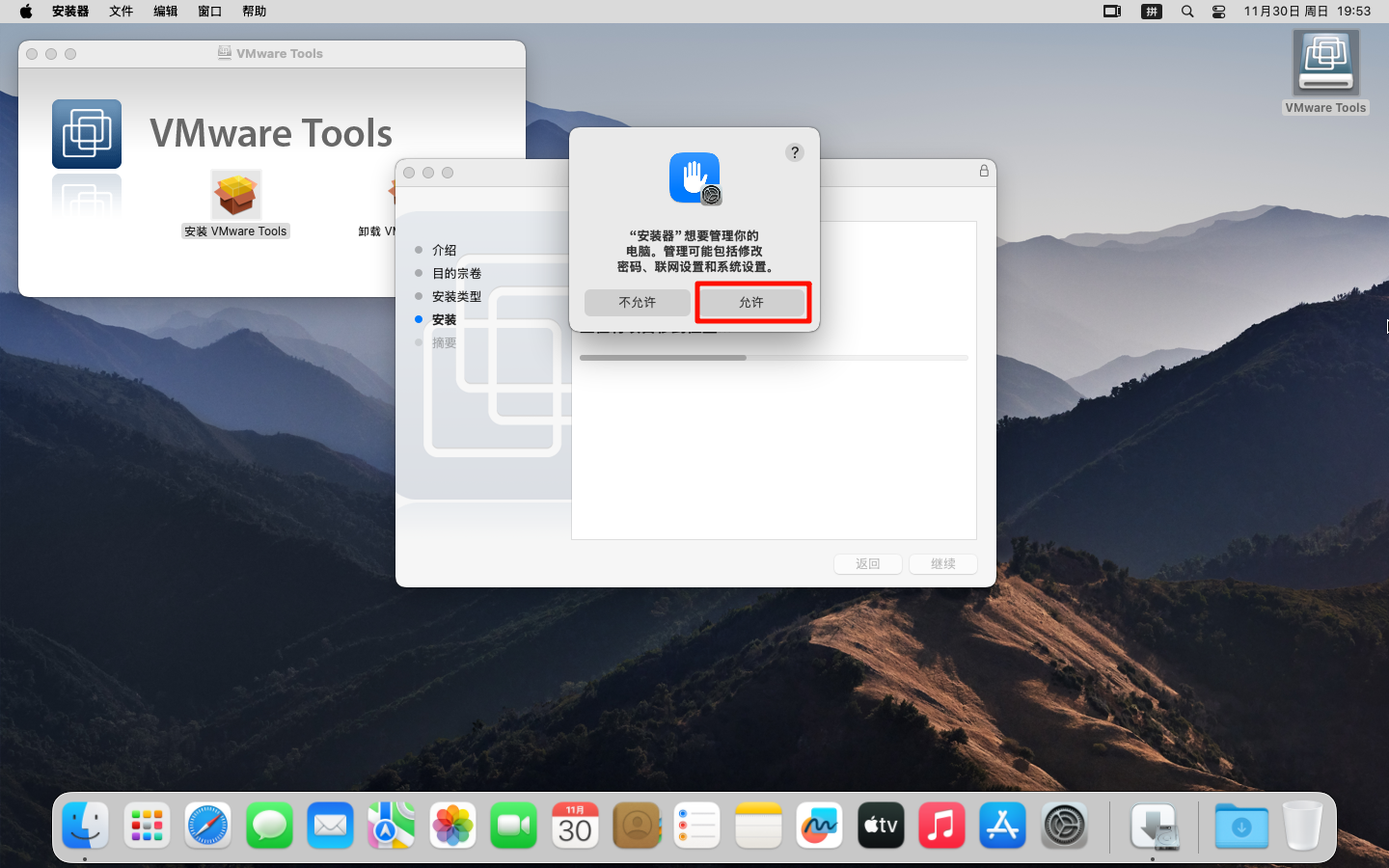Image resolution: width=1389 pixels, height=868 pixels.
Task: Open the Downloads folder in the Dock
Action: pos(1241,826)
